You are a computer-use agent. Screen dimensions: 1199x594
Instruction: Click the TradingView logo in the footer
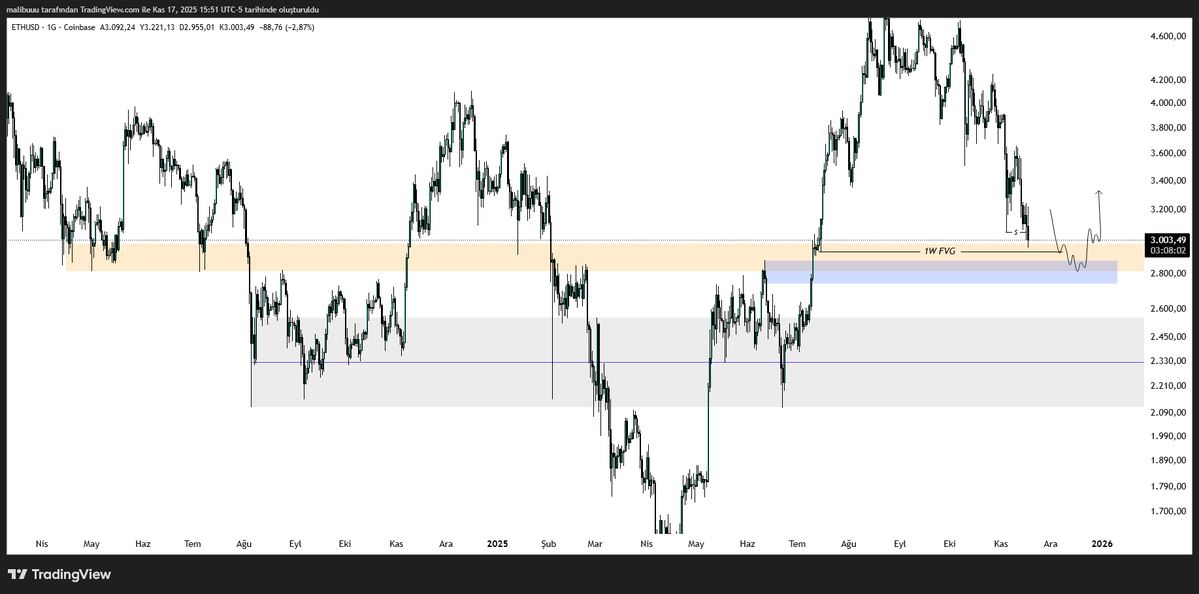60,574
